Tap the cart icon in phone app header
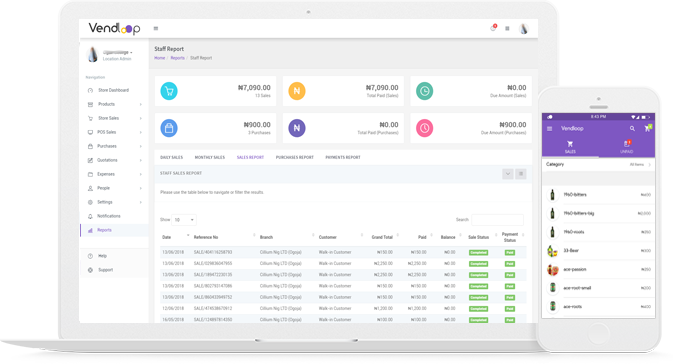Viewport: 673px width, 364px height. 647,128
